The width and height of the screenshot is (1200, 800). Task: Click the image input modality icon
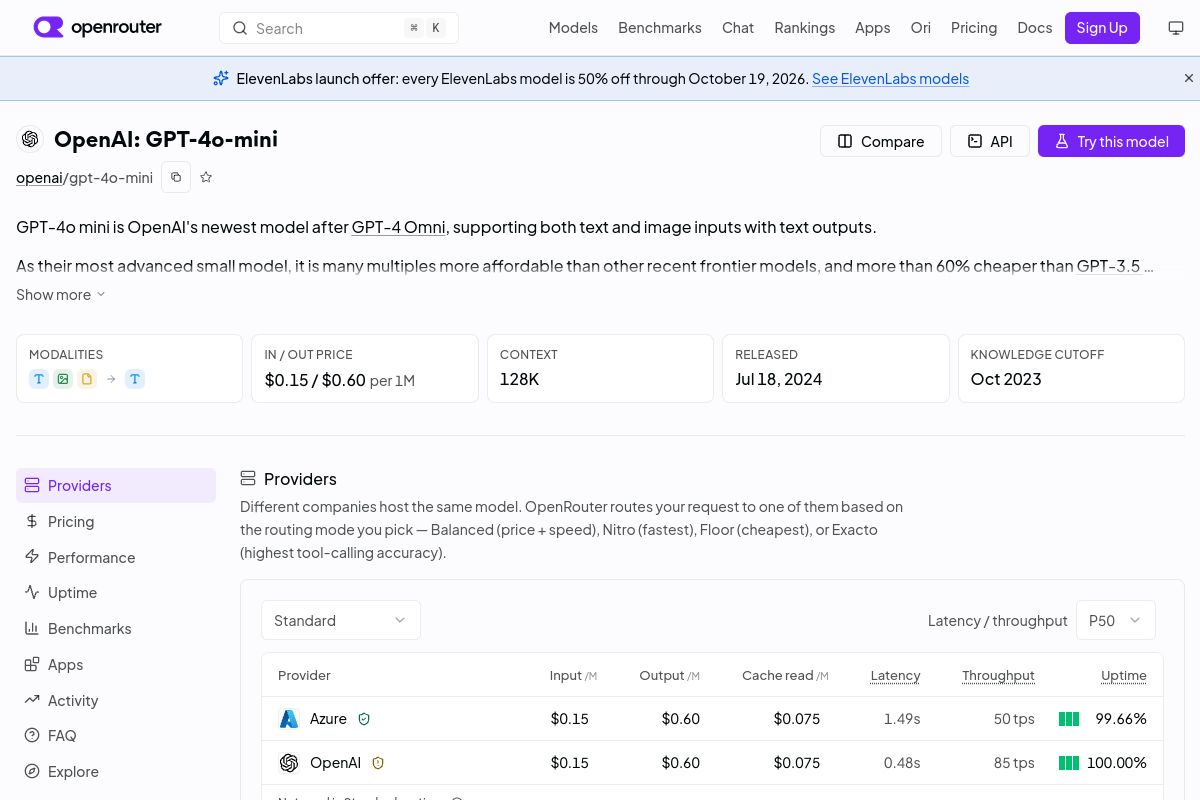pos(63,379)
